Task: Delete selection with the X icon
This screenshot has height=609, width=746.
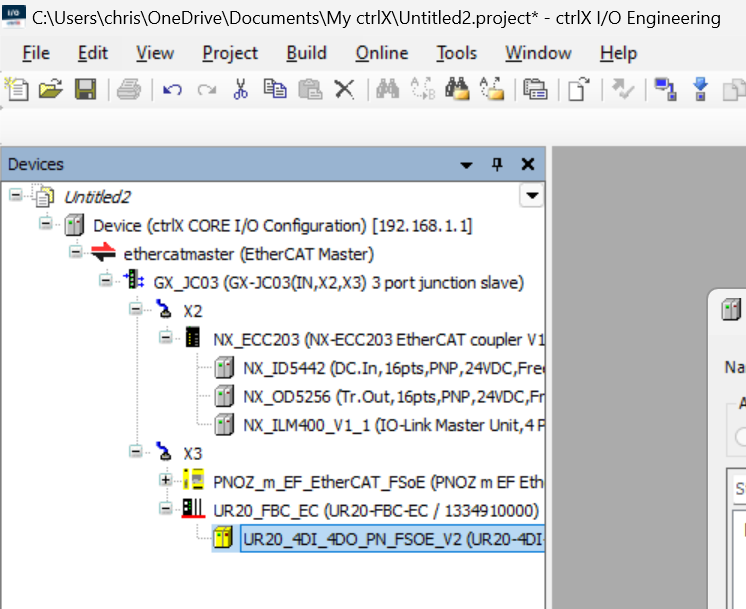Action: (x=344, y=89)
